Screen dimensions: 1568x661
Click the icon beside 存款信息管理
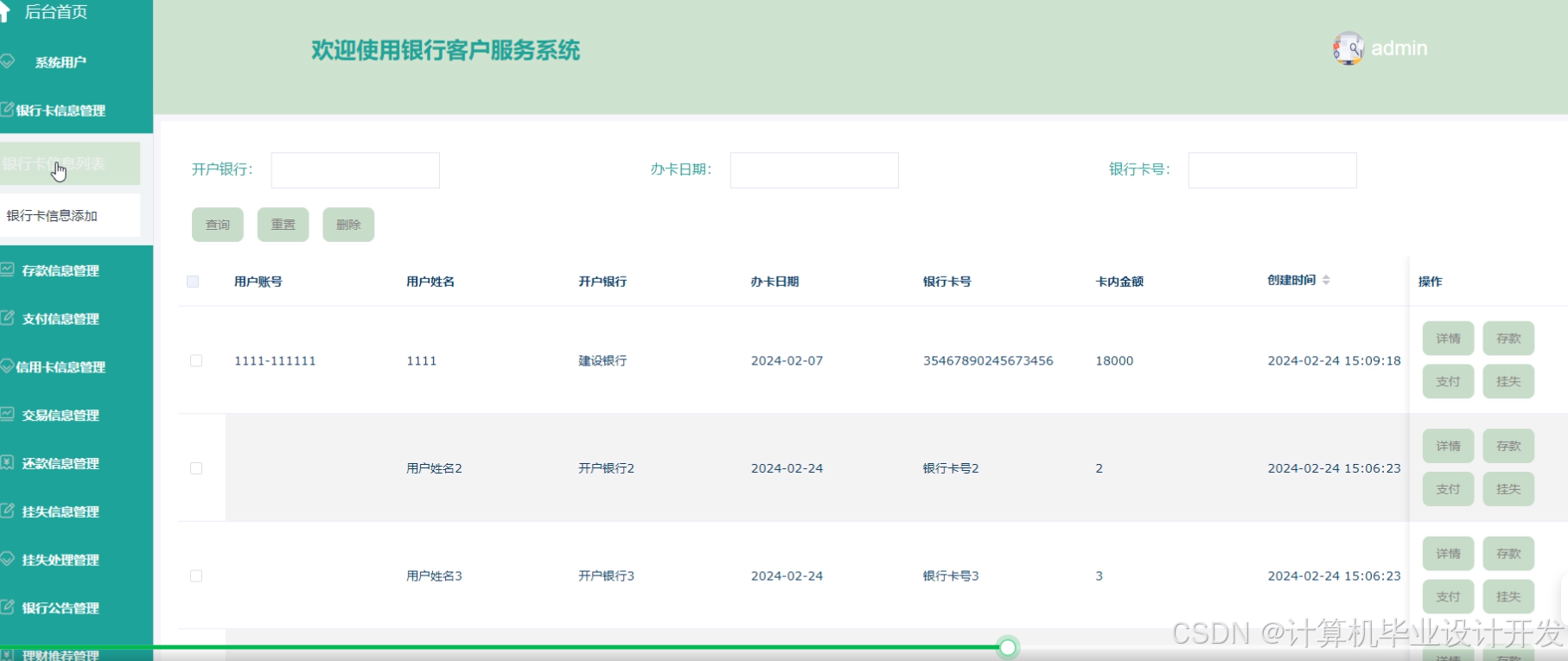7,270
